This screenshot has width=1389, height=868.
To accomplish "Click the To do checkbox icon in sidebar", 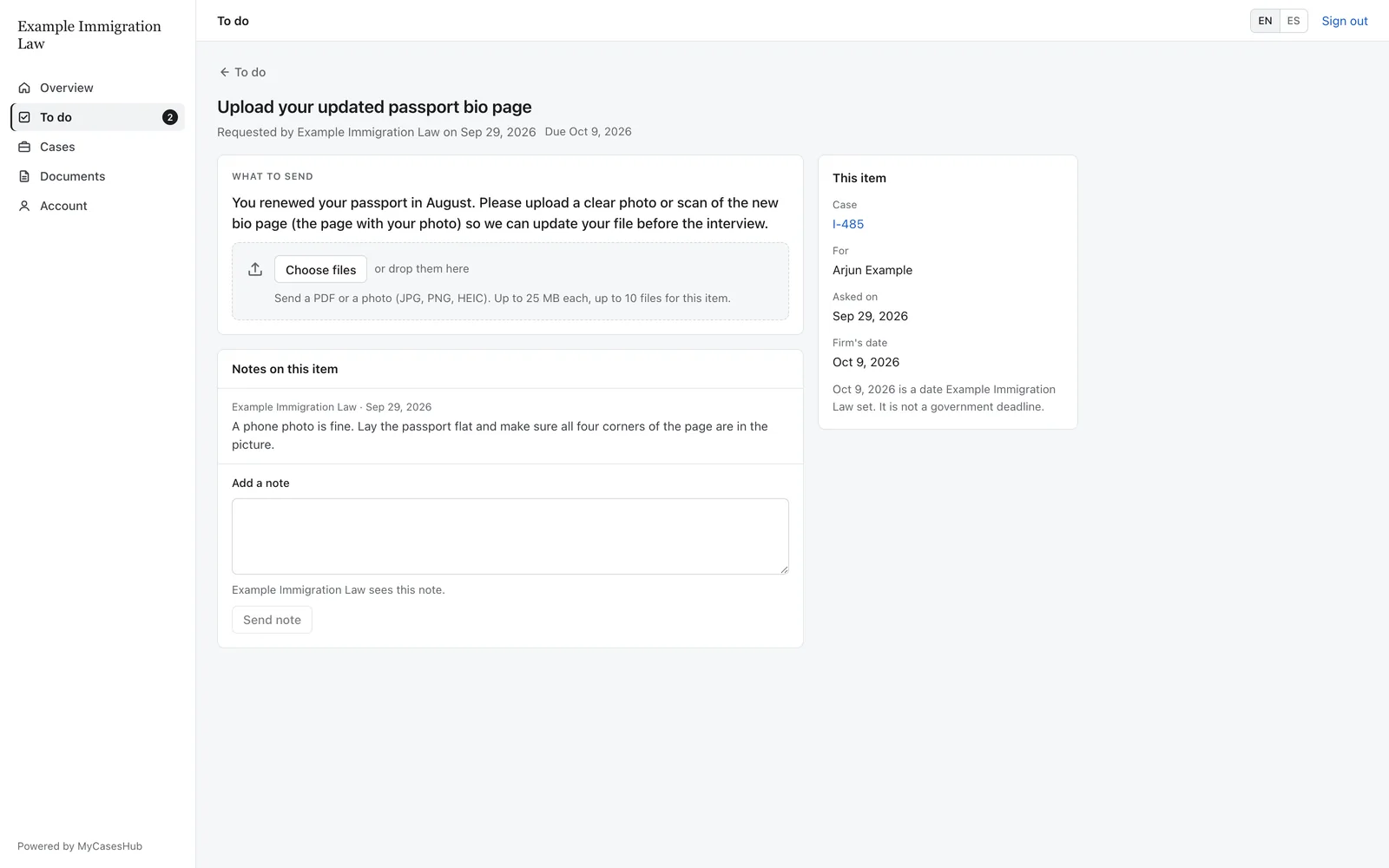I will 24,117.
